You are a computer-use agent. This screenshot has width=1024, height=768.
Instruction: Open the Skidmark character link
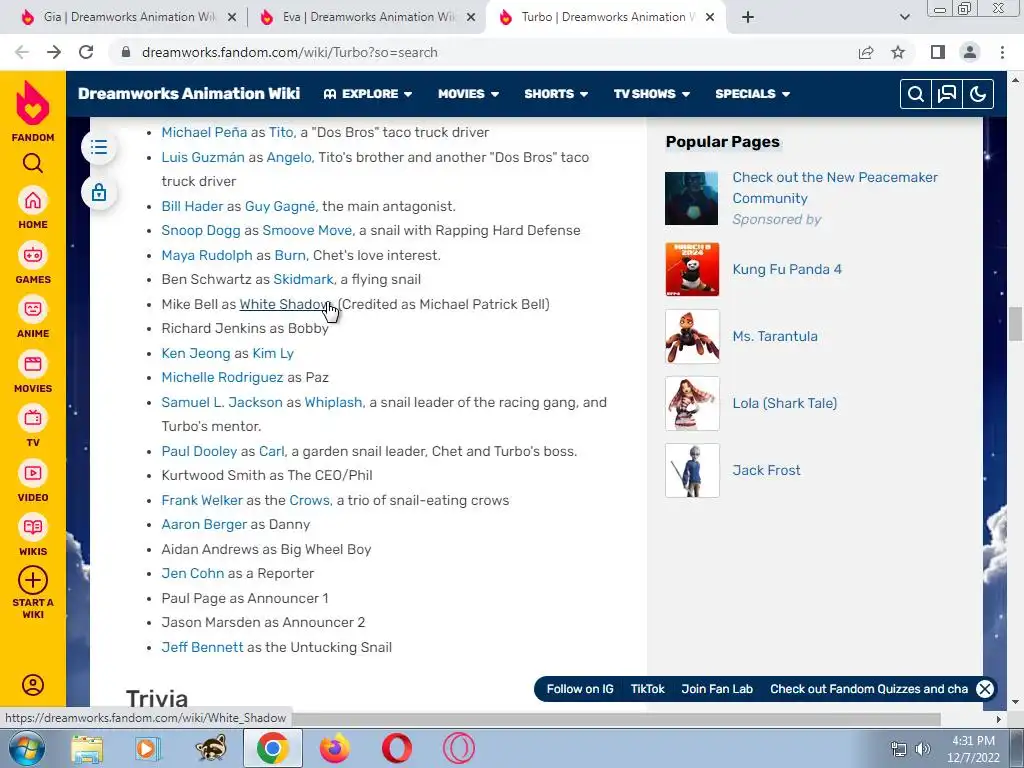click(x=303, y=280)
